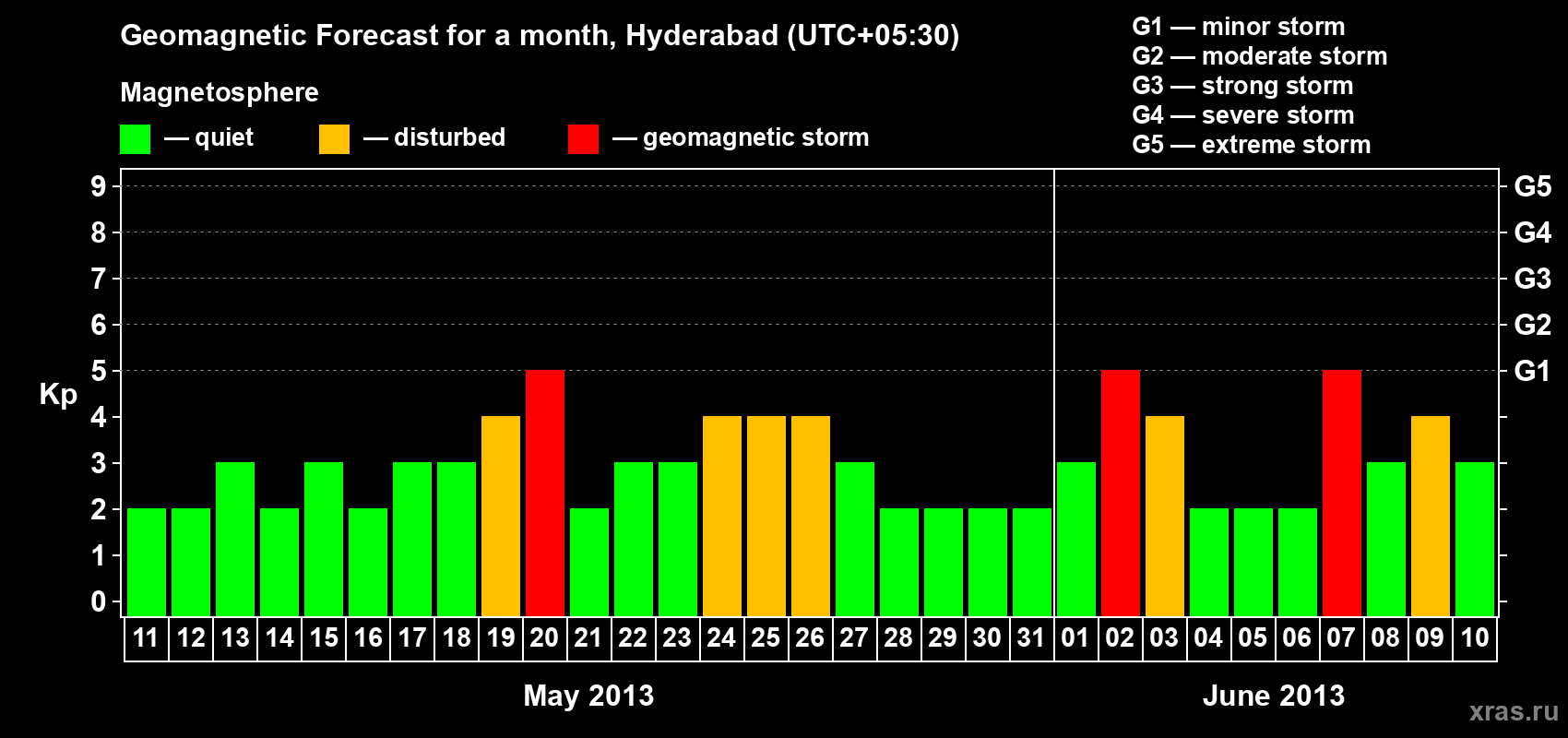Click date label 29 on the axis

[943, 638]
